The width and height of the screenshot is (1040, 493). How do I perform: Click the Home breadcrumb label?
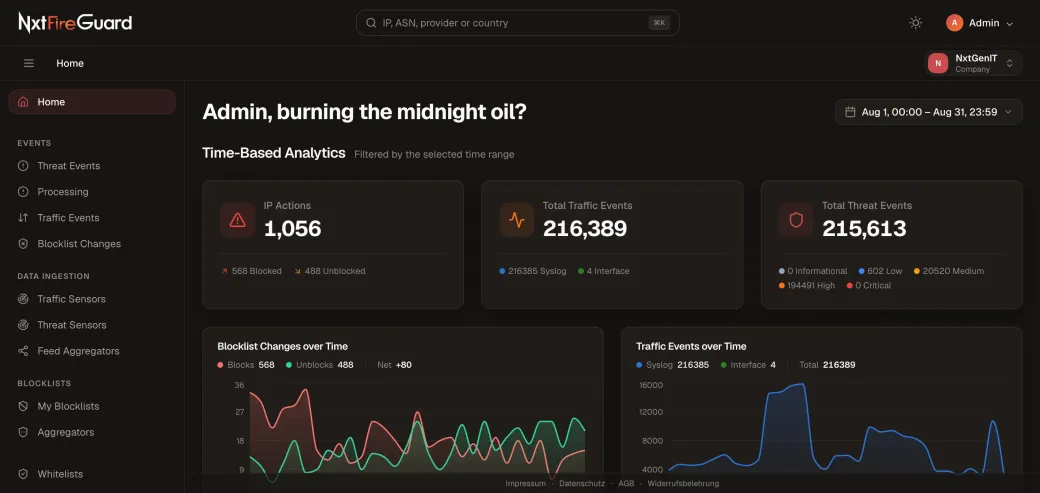(x=70, y=63)
